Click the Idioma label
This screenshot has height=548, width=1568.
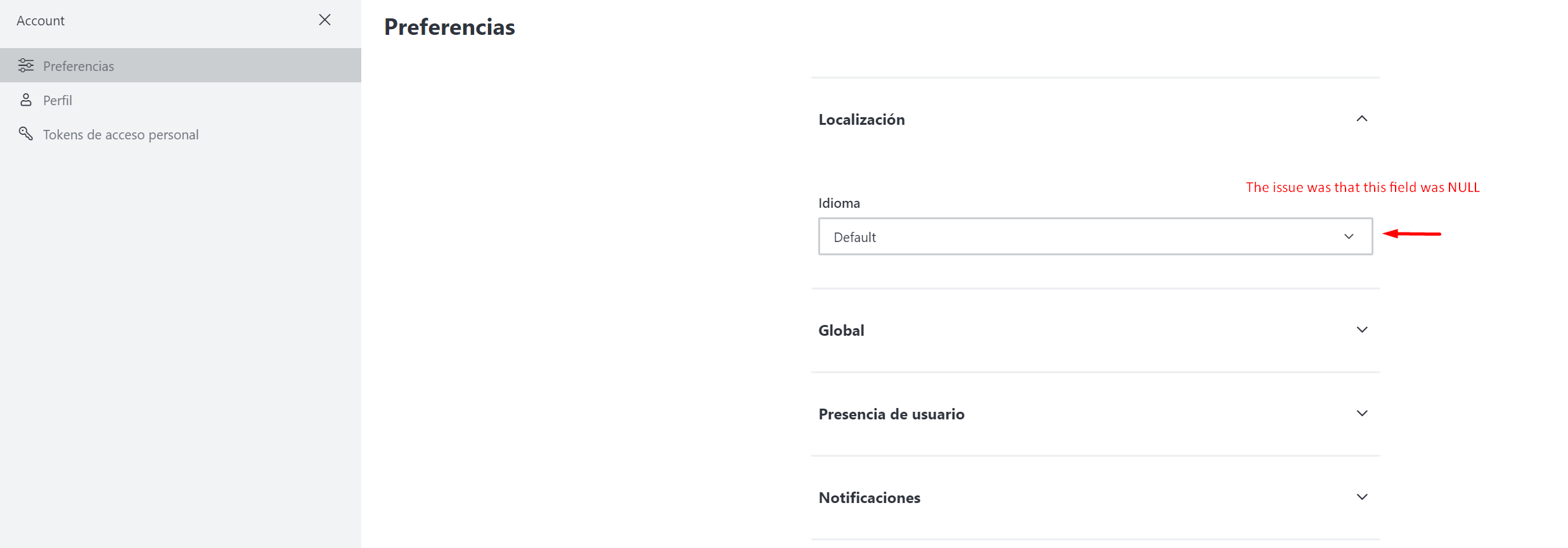839,202
